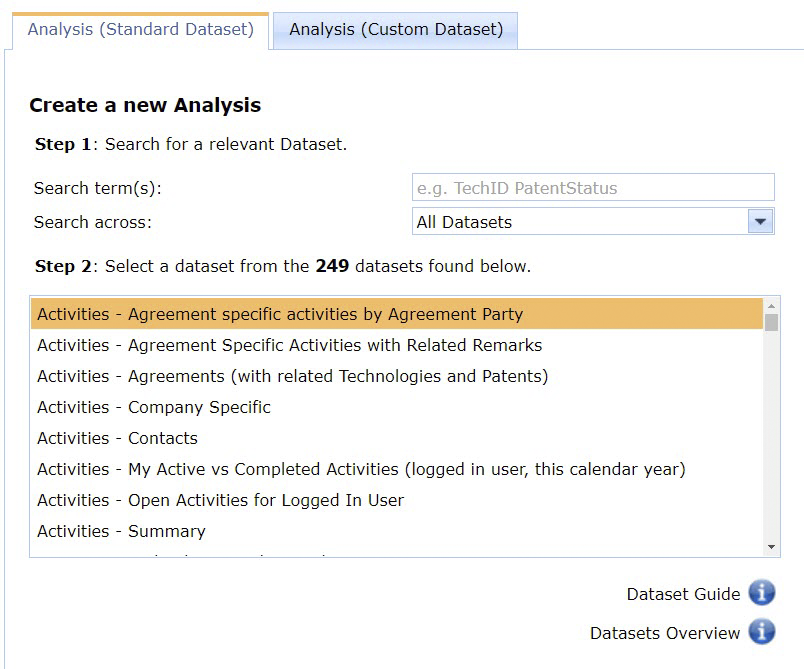
Task: Open the Search across dropdown arrow
Action: 760,222
